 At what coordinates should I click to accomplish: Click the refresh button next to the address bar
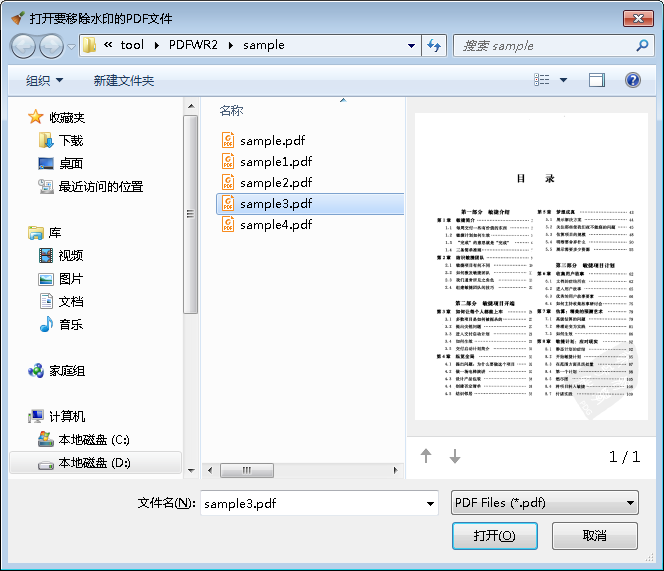pyautogui.click(x=434, y=45)
